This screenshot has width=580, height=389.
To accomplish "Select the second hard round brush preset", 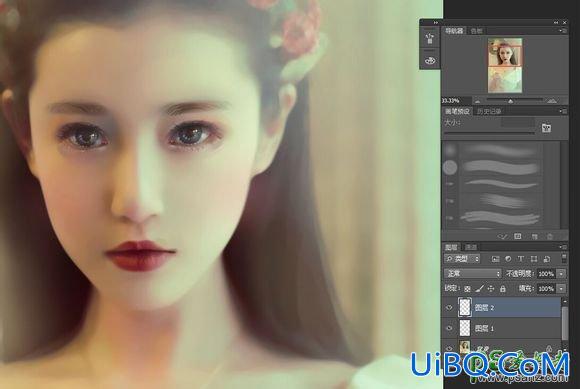I will [x=494, y=168].
